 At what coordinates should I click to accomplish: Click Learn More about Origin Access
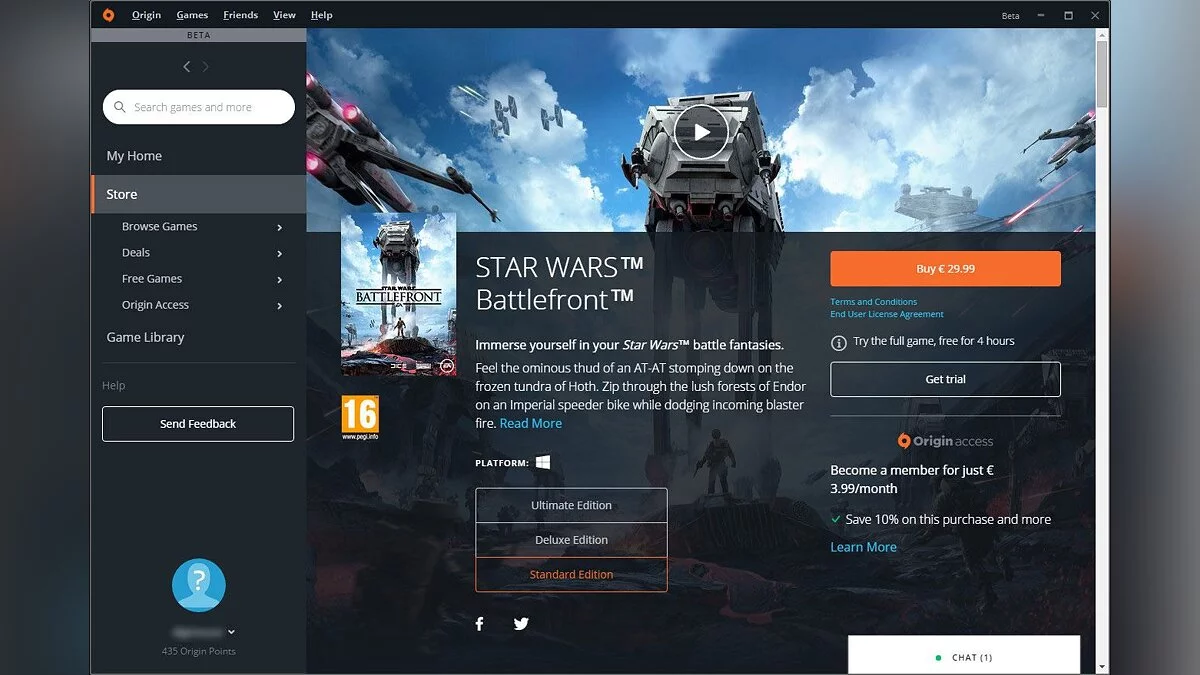863,547
